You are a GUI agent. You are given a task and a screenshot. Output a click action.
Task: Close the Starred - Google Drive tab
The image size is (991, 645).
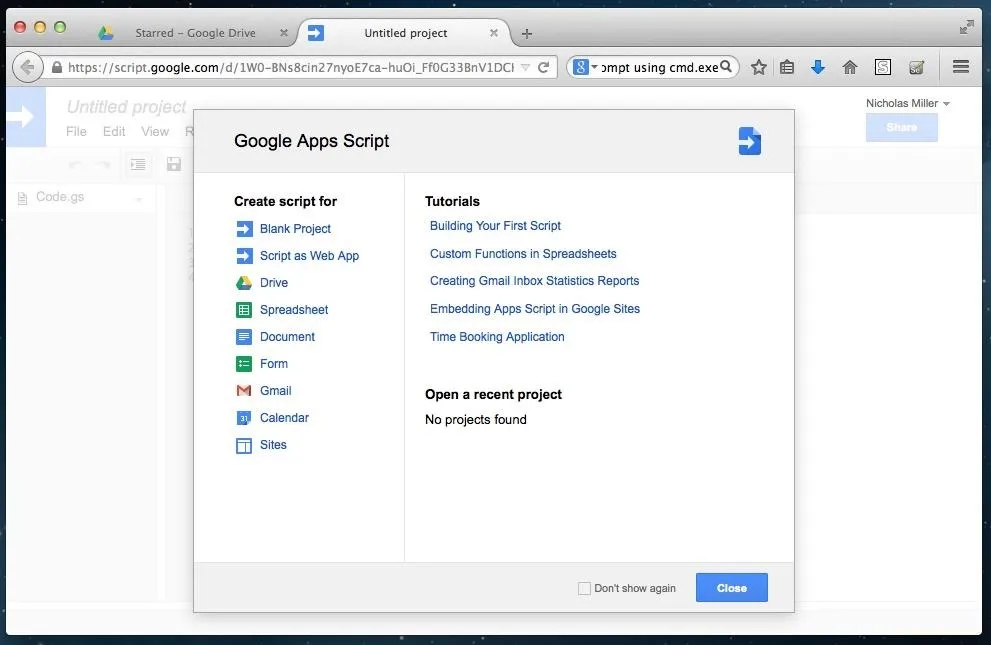point(284,33)
